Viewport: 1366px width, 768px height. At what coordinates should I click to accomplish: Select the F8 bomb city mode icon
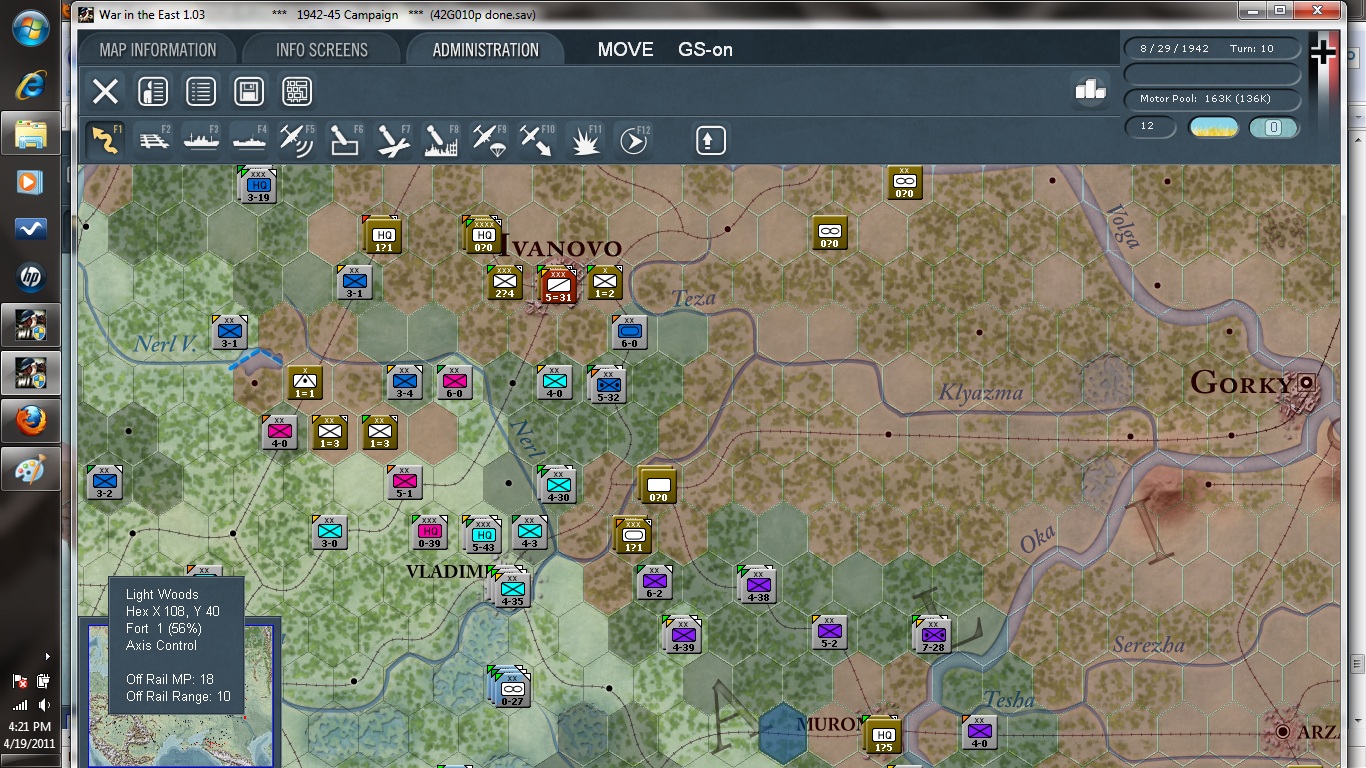coord(441,140)
